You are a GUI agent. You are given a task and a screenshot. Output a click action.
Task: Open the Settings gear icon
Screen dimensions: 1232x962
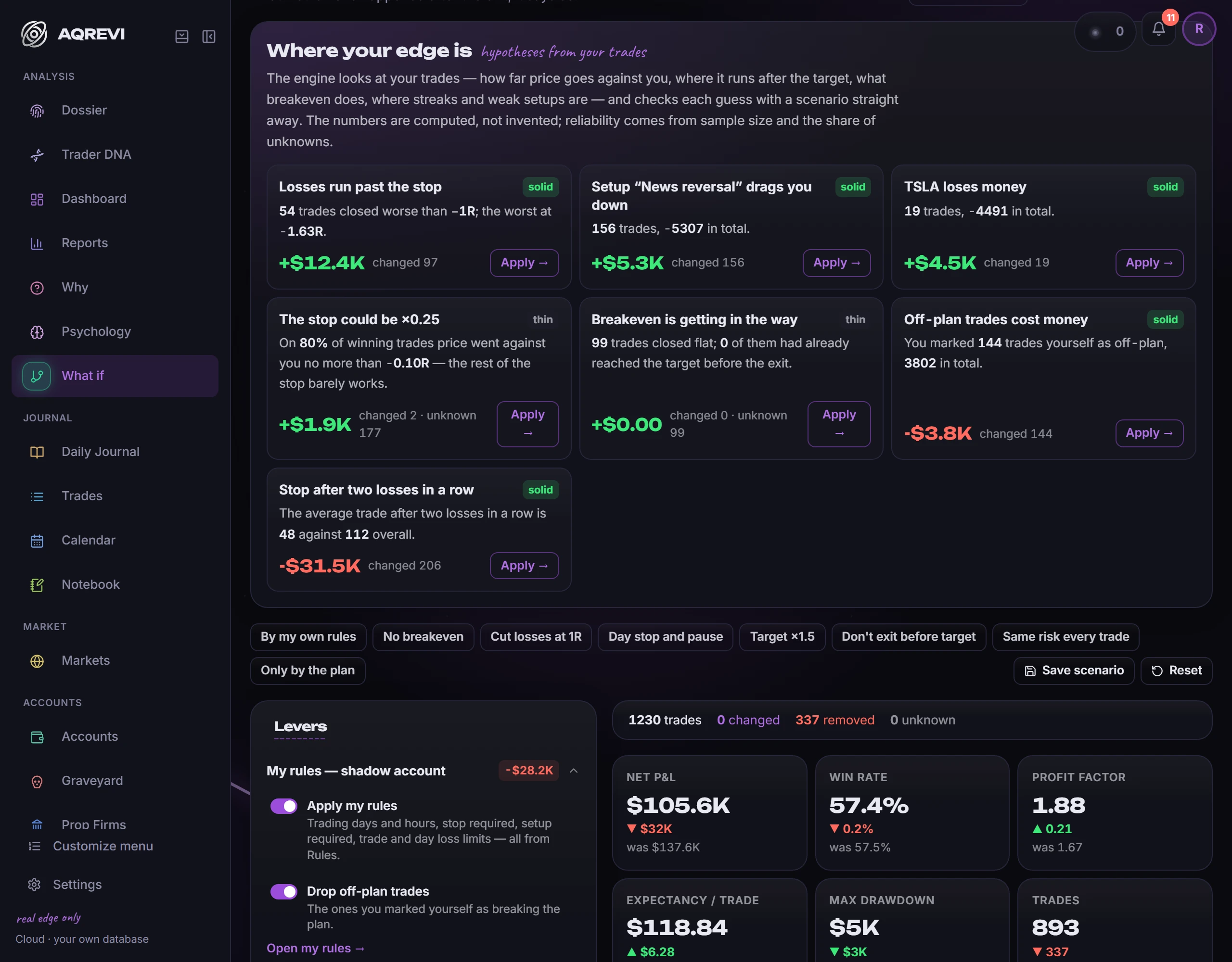coord(35,884)
